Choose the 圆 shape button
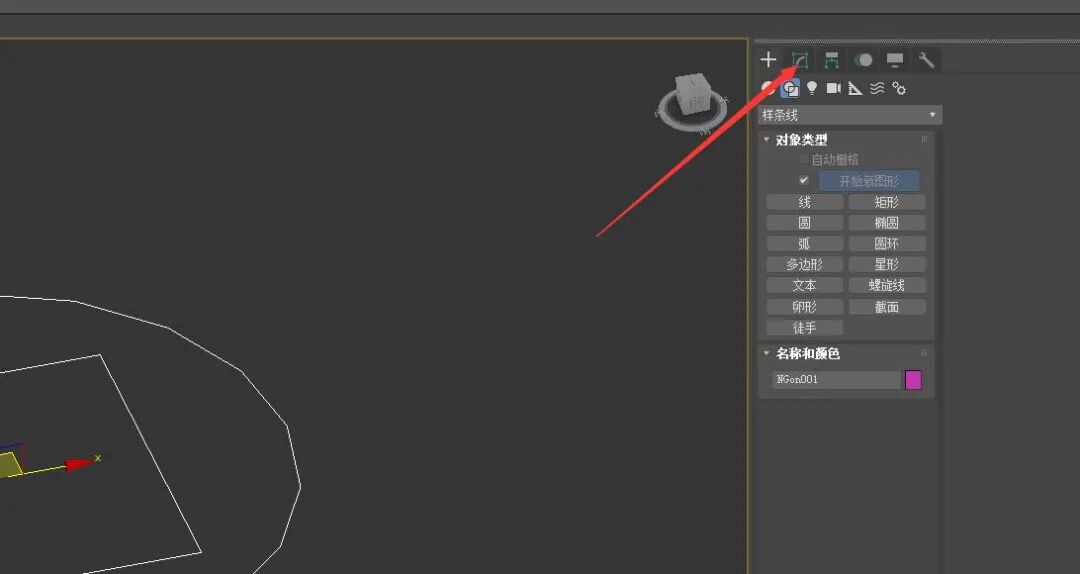This screenshot has width=1080, height=574. point(804,223)
